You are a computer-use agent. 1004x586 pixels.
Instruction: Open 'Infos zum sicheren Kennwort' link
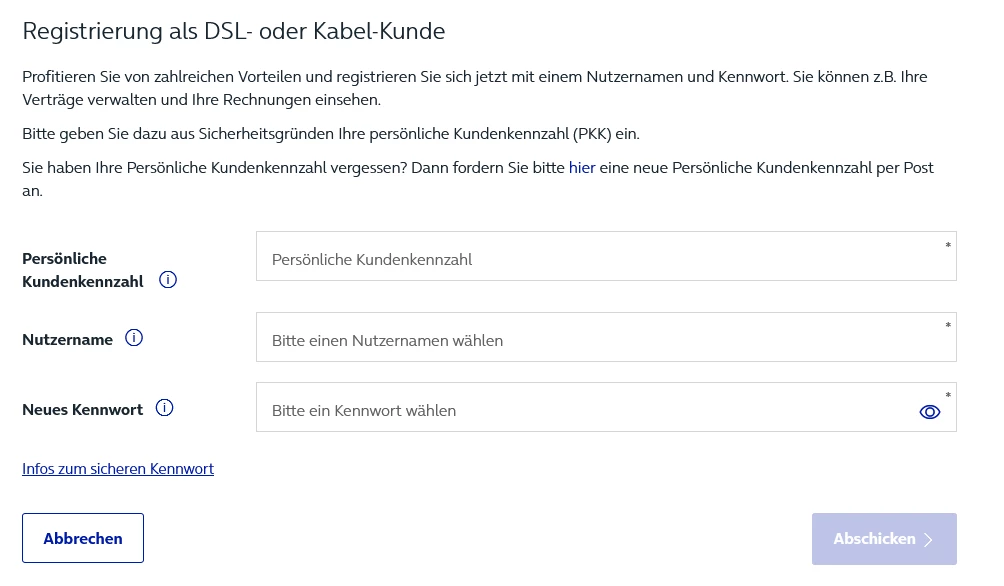[118, 468]
